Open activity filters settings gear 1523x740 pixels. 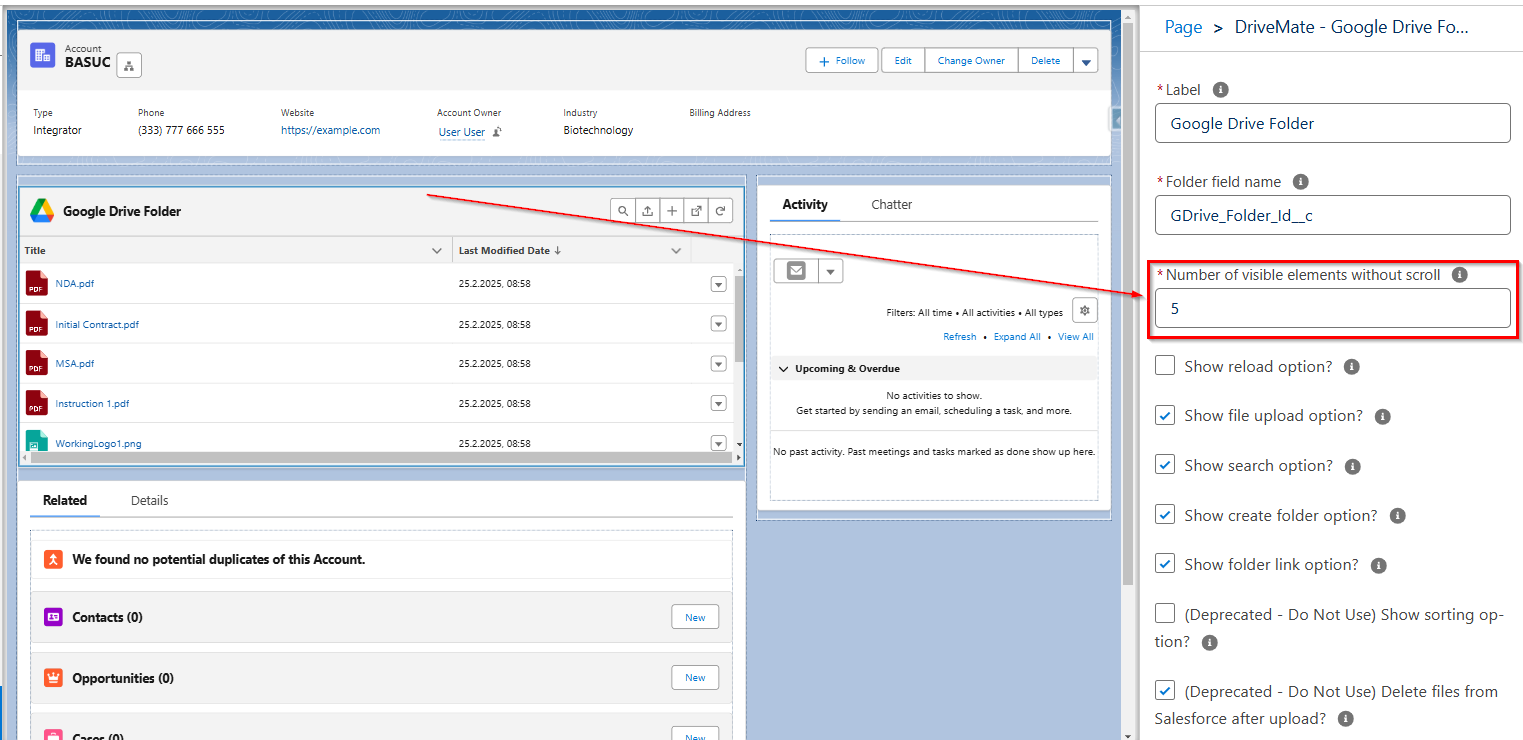click(x=1084, y=310)
